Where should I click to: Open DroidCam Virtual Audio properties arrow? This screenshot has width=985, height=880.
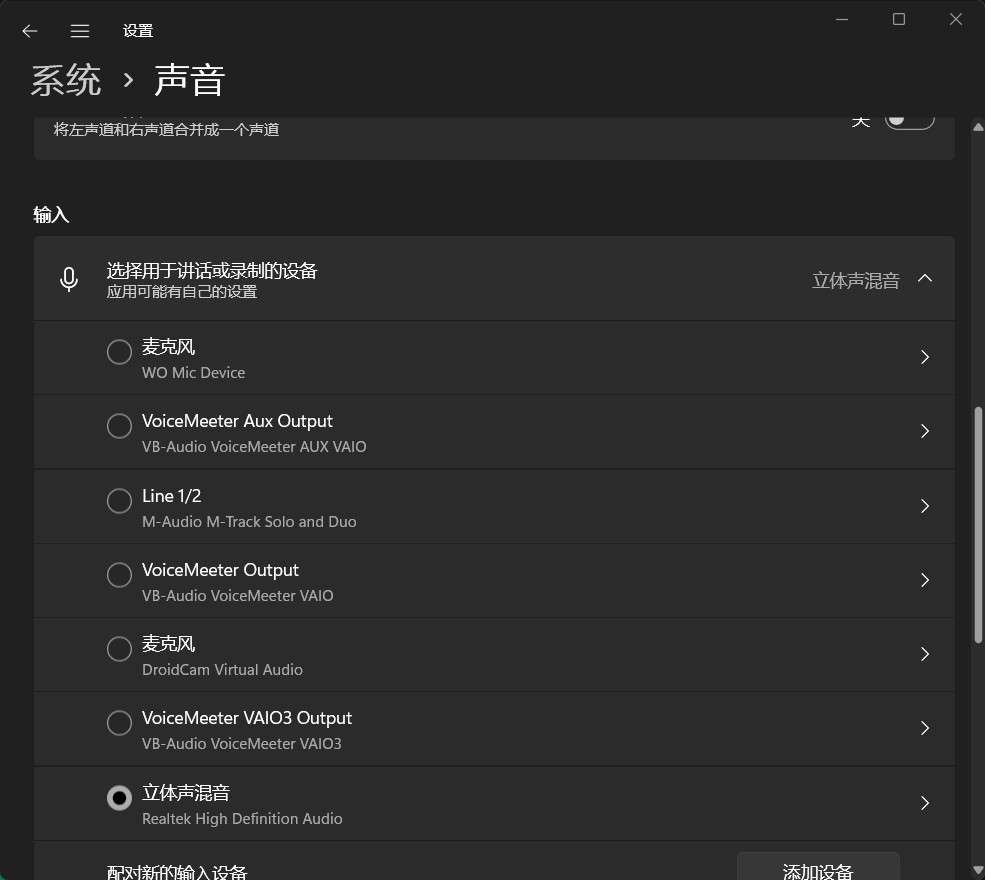924,654
